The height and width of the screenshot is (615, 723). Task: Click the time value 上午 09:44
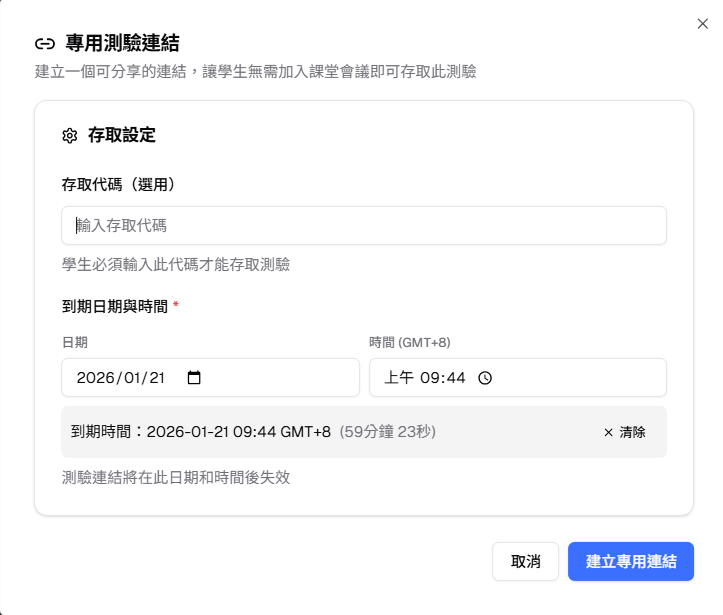click(x=425, y=378)
